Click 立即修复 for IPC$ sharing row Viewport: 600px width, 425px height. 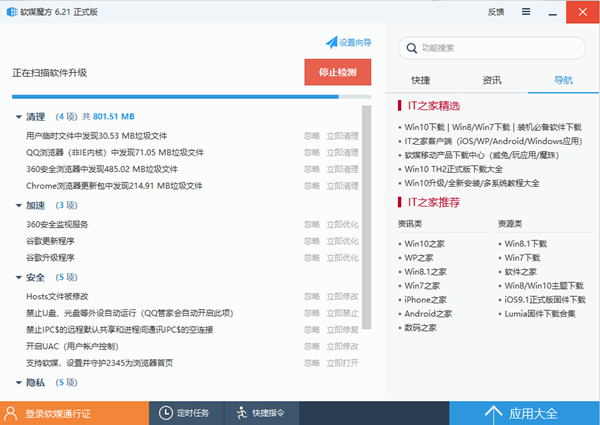[342, 330]
